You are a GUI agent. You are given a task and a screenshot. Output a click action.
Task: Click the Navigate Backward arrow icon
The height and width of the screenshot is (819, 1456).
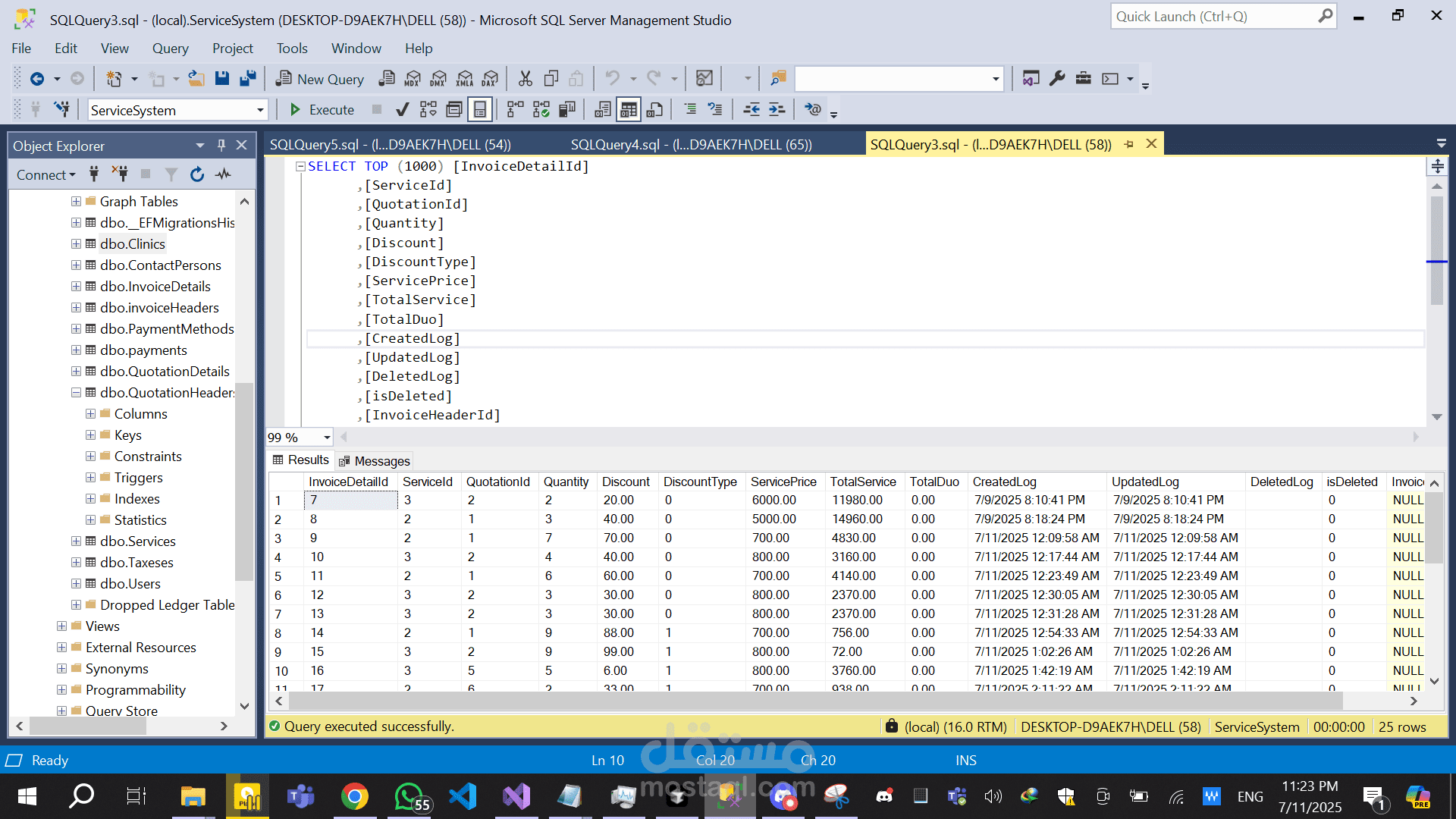pos(36,79)
